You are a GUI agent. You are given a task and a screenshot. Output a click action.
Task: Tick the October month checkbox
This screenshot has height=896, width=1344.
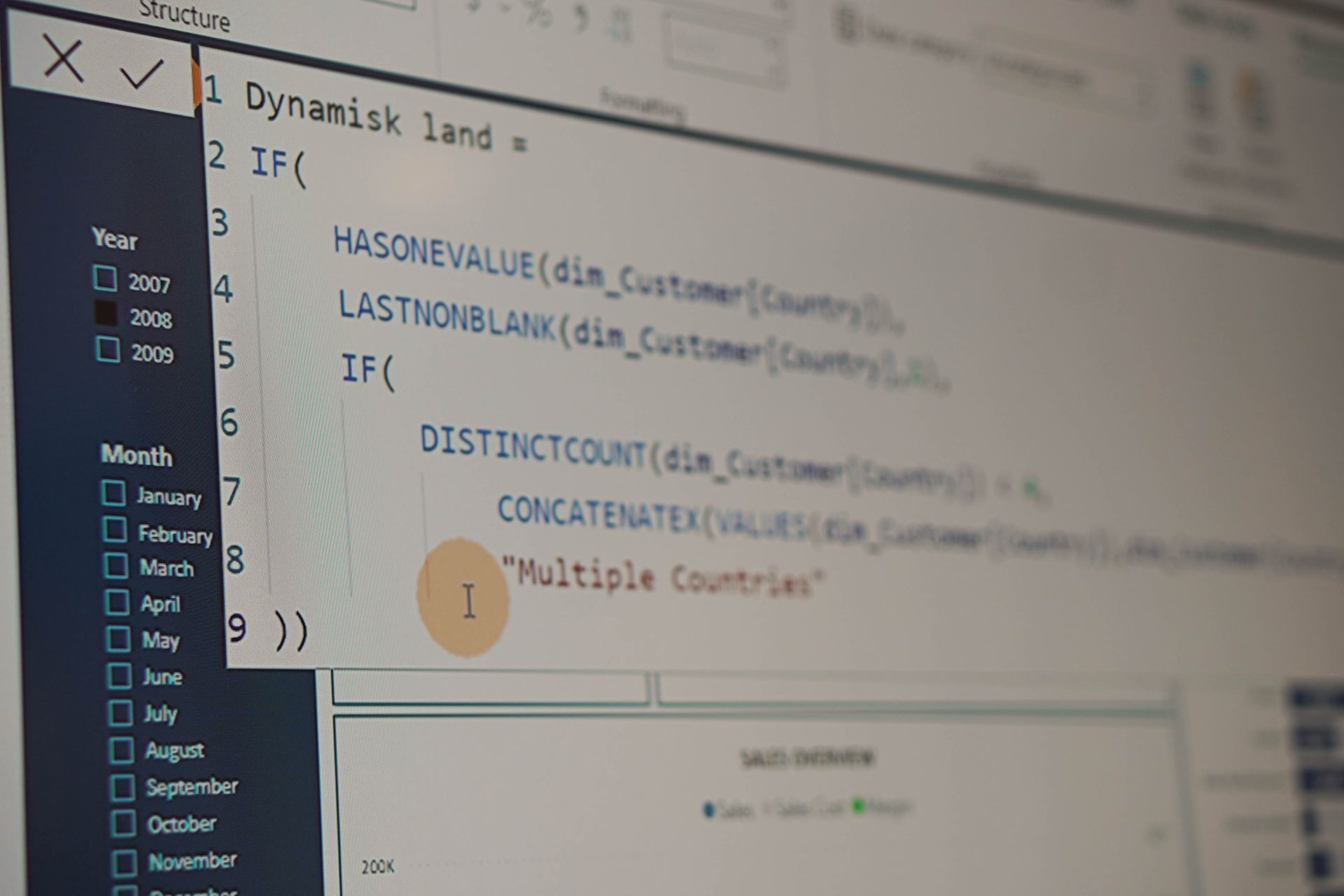point(124,823)
